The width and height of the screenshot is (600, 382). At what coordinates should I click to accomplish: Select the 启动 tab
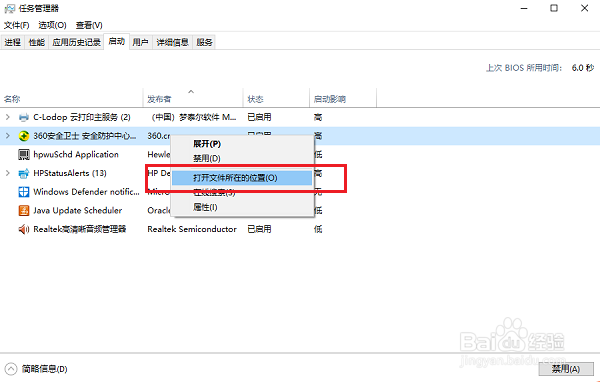(x=116, y=41)
